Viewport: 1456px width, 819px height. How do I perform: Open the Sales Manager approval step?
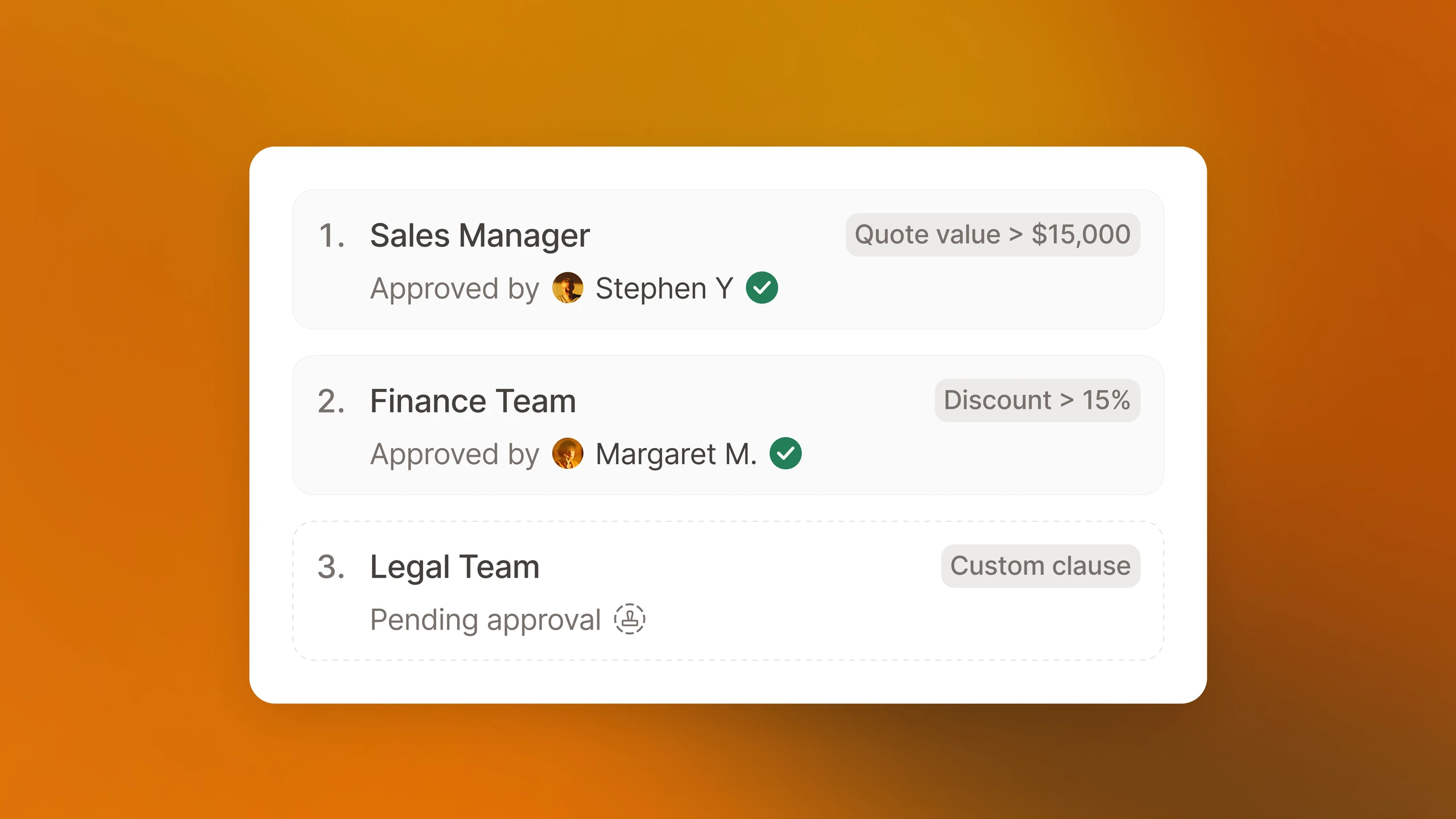pos(728,259)
